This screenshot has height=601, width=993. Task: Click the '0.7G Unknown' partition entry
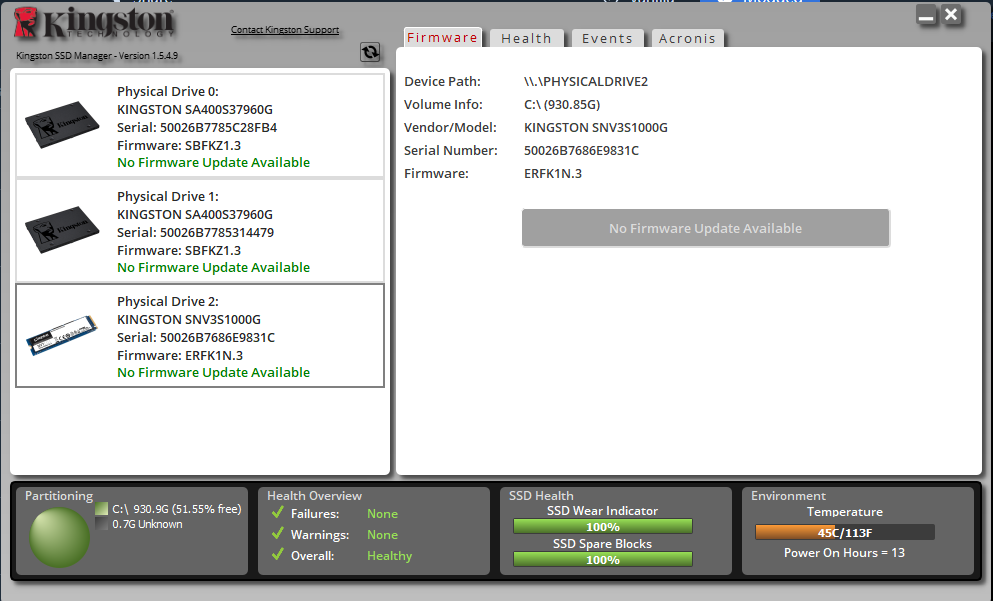[x=147, y=524]
